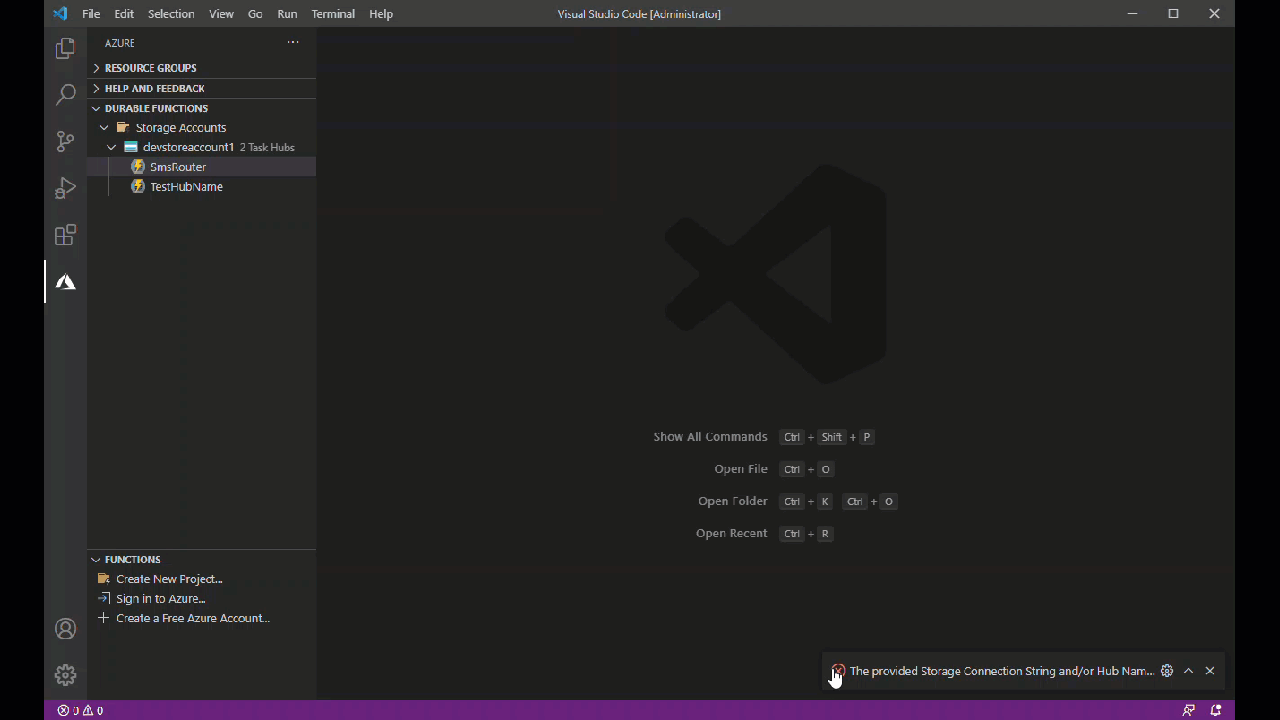Open the Terminal menu

333,14
